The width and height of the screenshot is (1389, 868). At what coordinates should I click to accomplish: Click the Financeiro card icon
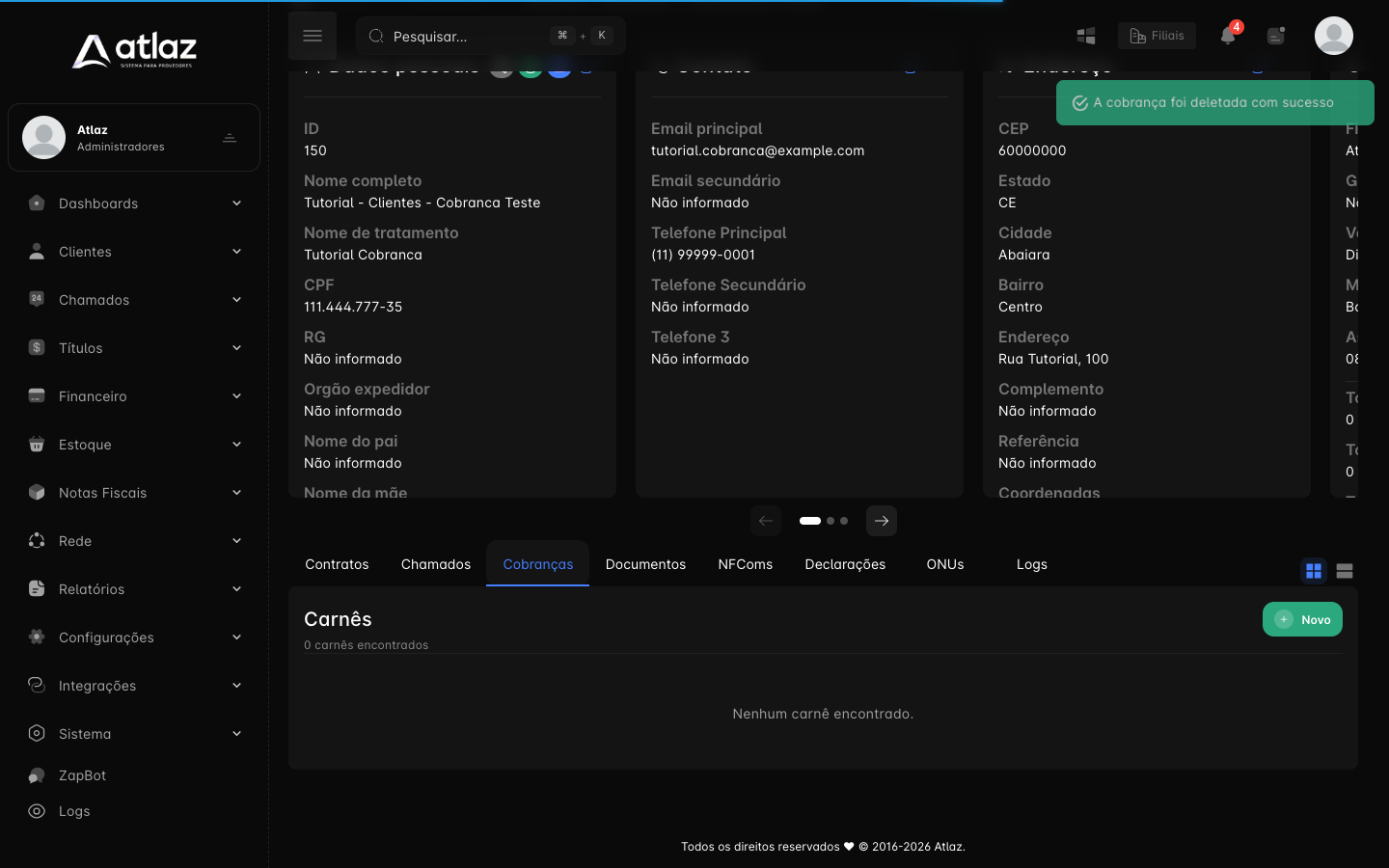(37, 396)
